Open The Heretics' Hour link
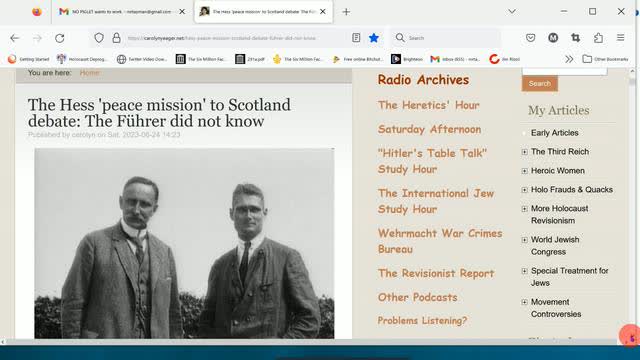640x360 pixels. point(429,105)
